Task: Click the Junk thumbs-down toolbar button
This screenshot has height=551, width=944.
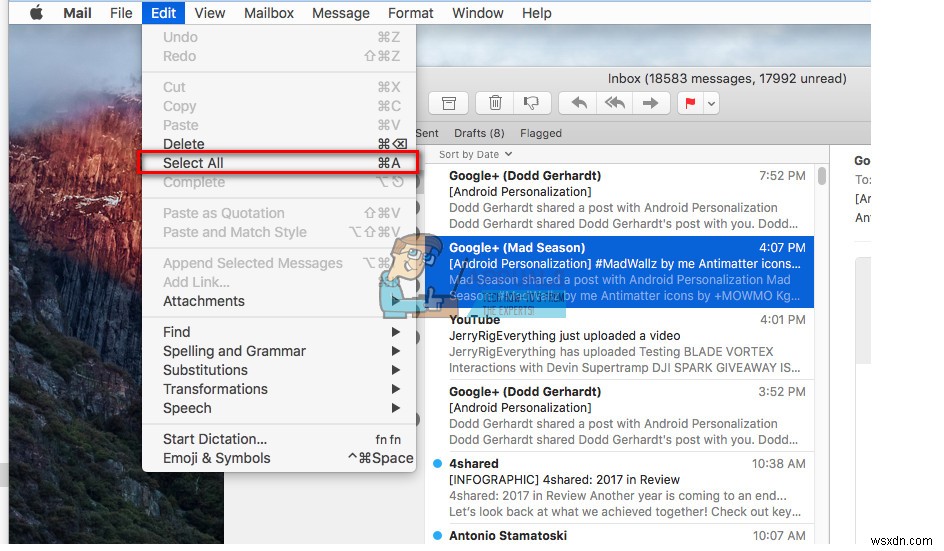Action: point(532,103)
